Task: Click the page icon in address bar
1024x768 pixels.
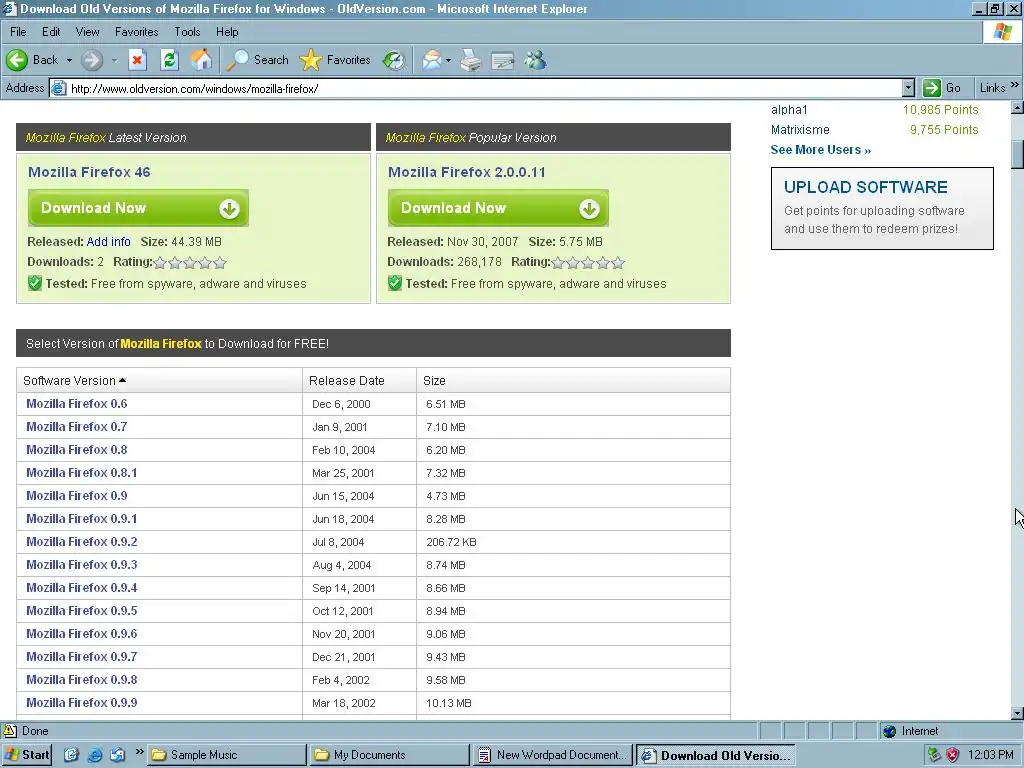Action: pos(59,88)
